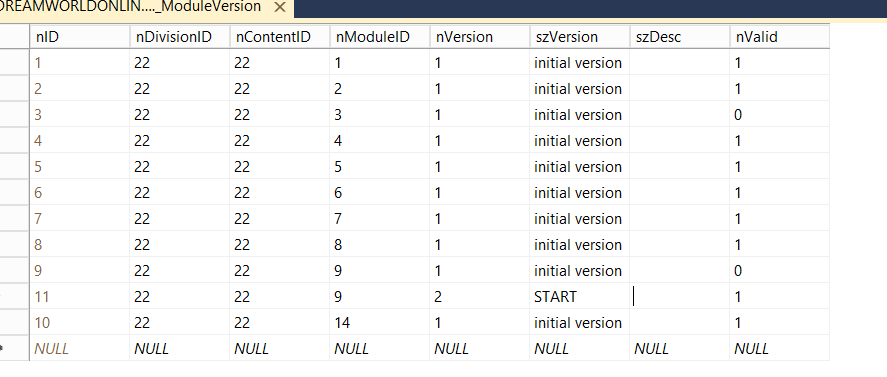Close the ModuleVersion tab

(279, 8)
